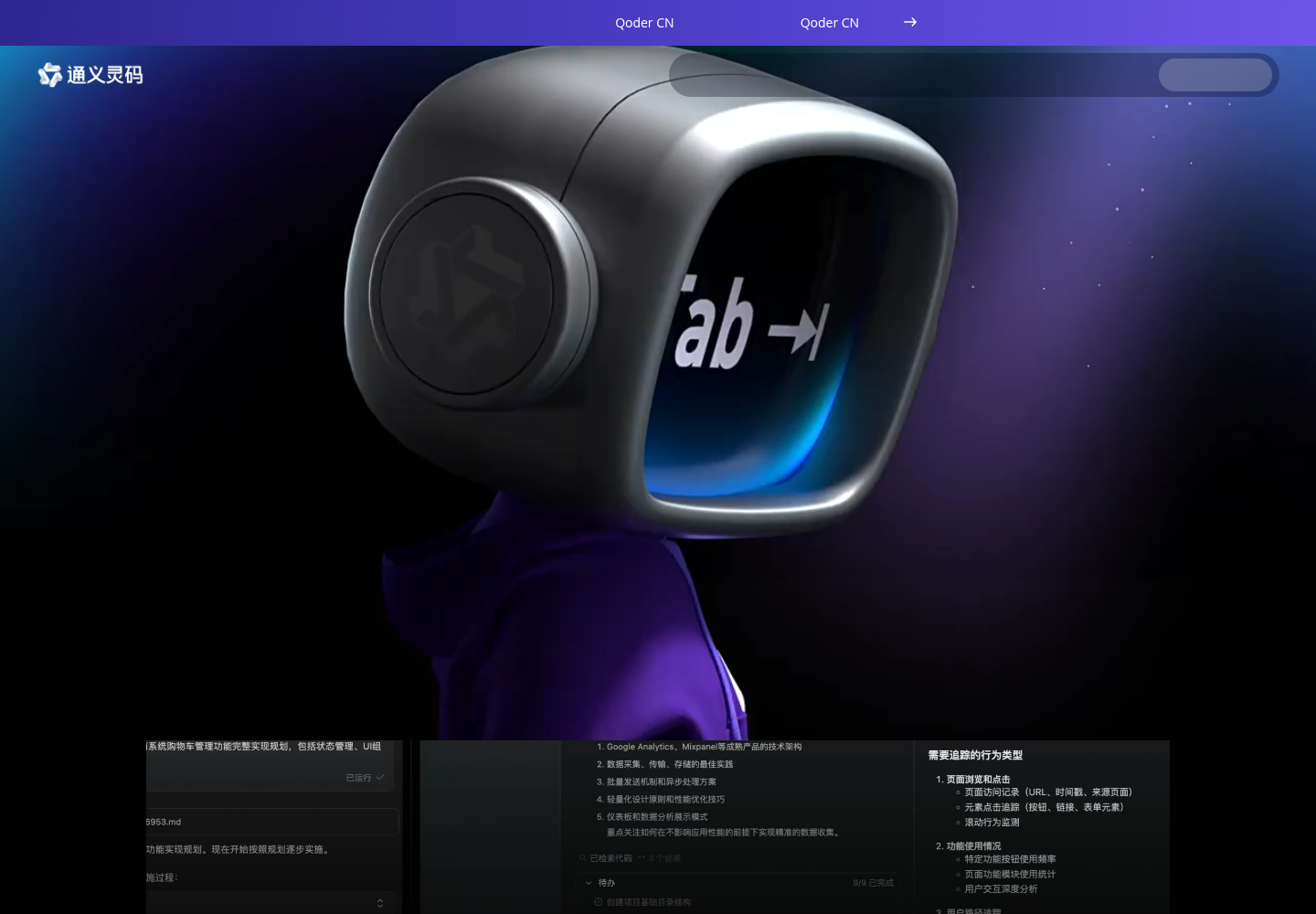This screenshot has width=1316, height=914.
Task: Click the 功能使用情况 list item
Action: pyautogui.click(x=969, y=846)
